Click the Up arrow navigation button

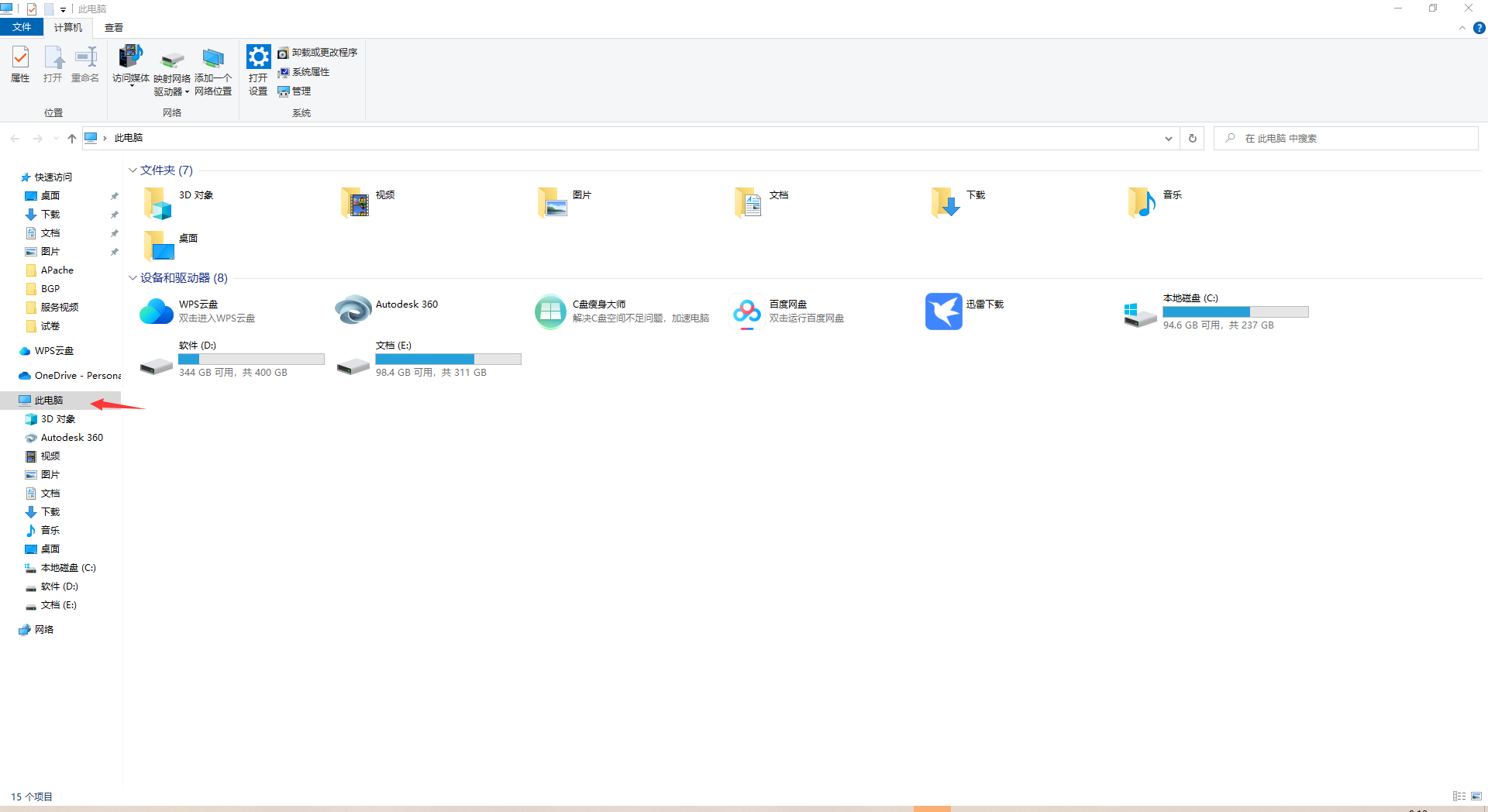pyautogui.click(x=72, y=138)
